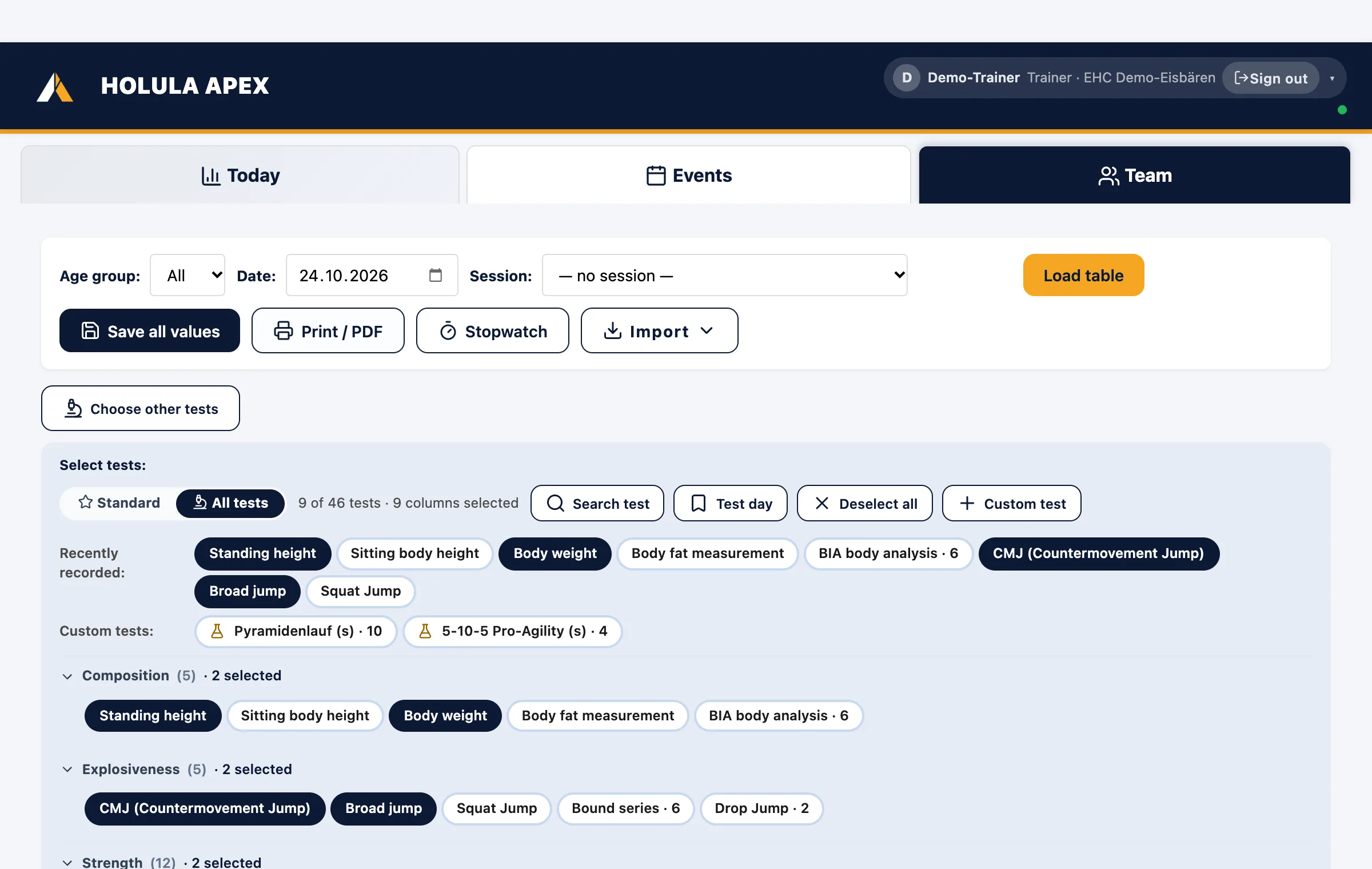Click Deselect all

click(865, 503)
